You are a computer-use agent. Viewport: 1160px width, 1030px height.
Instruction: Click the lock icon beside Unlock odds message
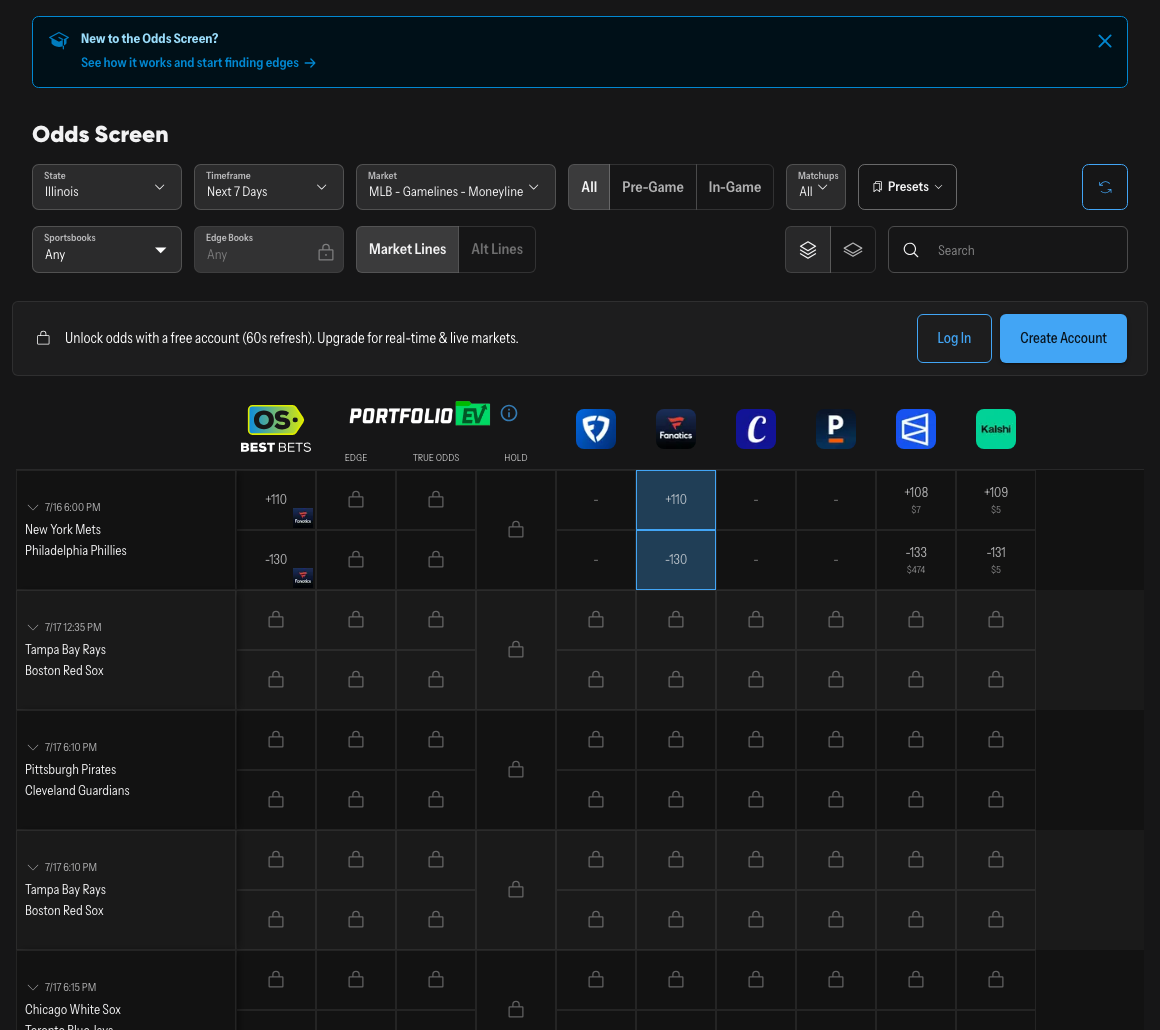[x=44, y=338]
